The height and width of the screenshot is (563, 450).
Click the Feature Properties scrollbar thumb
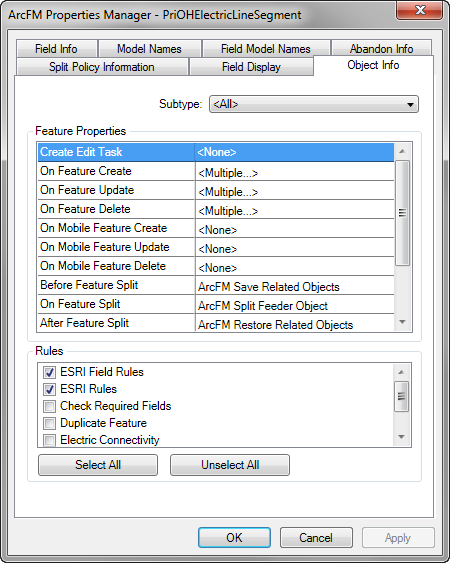402,213
